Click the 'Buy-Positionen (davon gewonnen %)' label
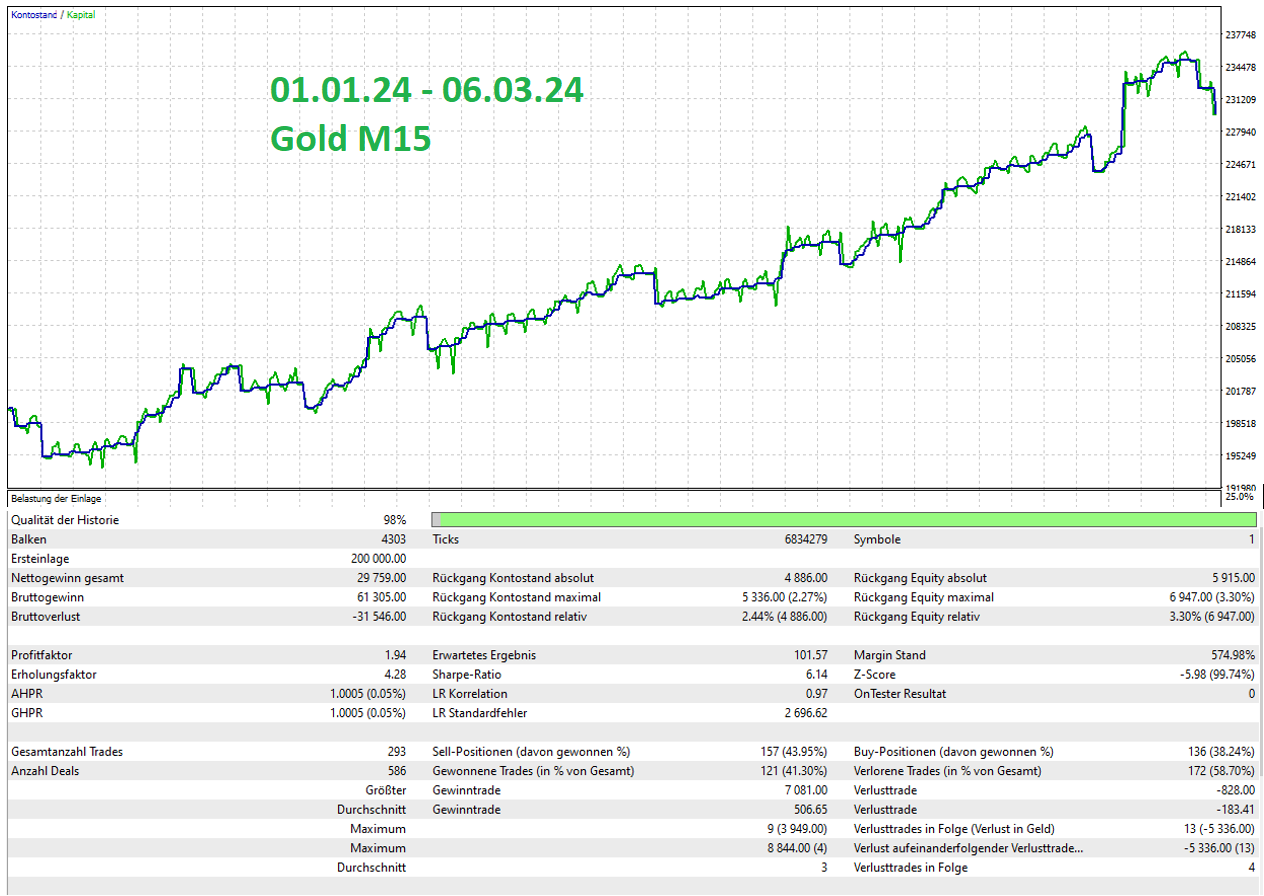This screenshot has height=896, width=1264. (953, 752)
